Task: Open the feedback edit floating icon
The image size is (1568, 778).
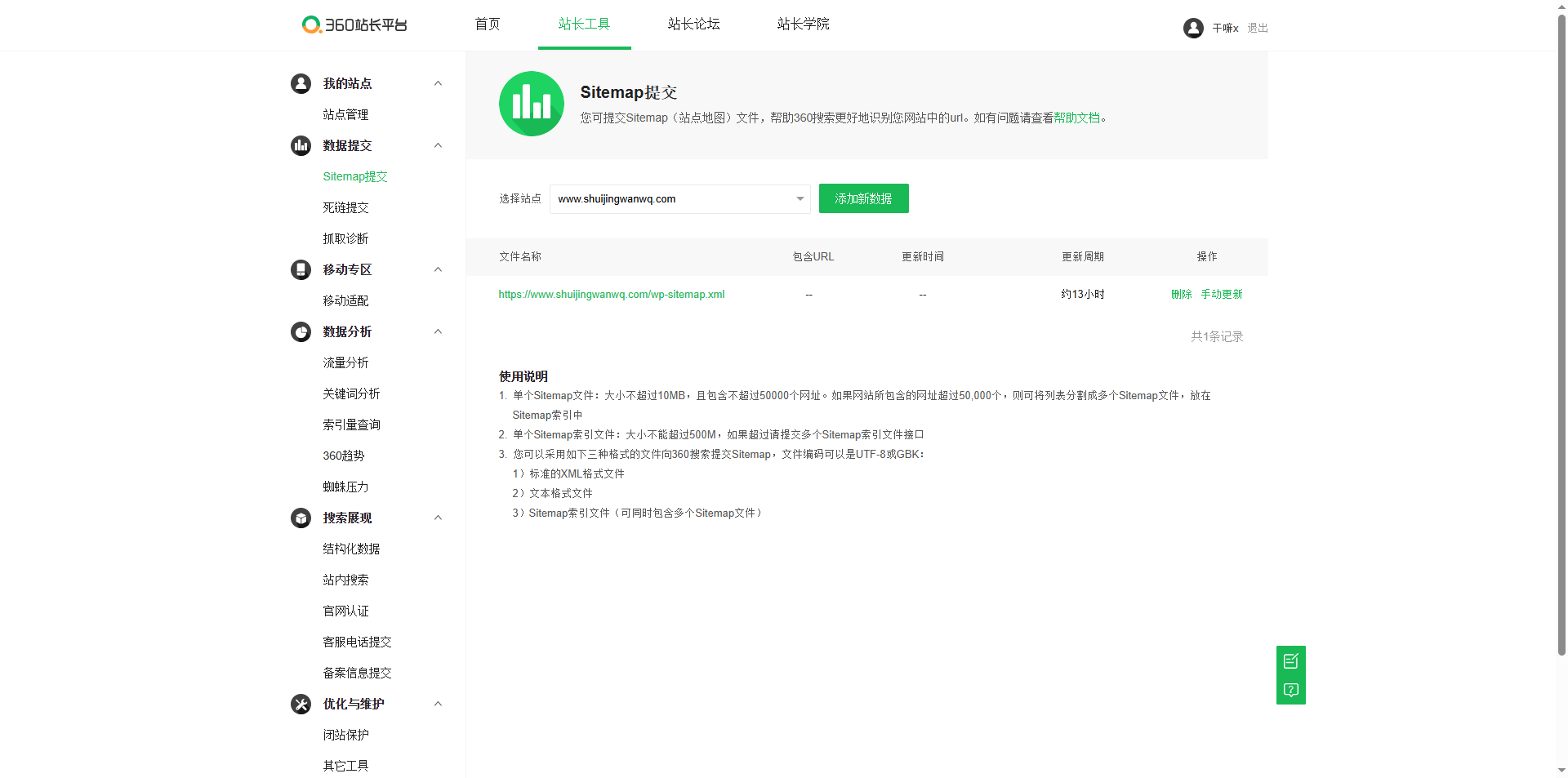Action: (1291, 660)
